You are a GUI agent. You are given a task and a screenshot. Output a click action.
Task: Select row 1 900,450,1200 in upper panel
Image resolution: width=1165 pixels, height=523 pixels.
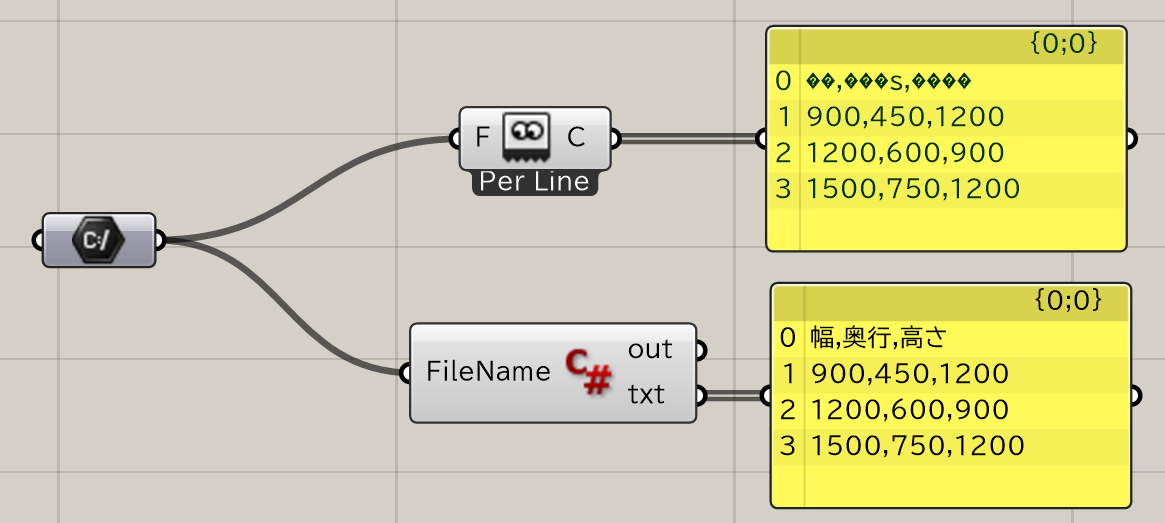tap(947, 117)
